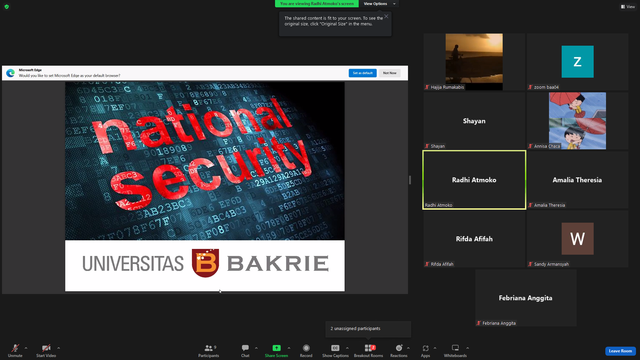Viewport: 640px width, 360px height.
Task: Click the green encryption shield icon
Action: [7, 7]
